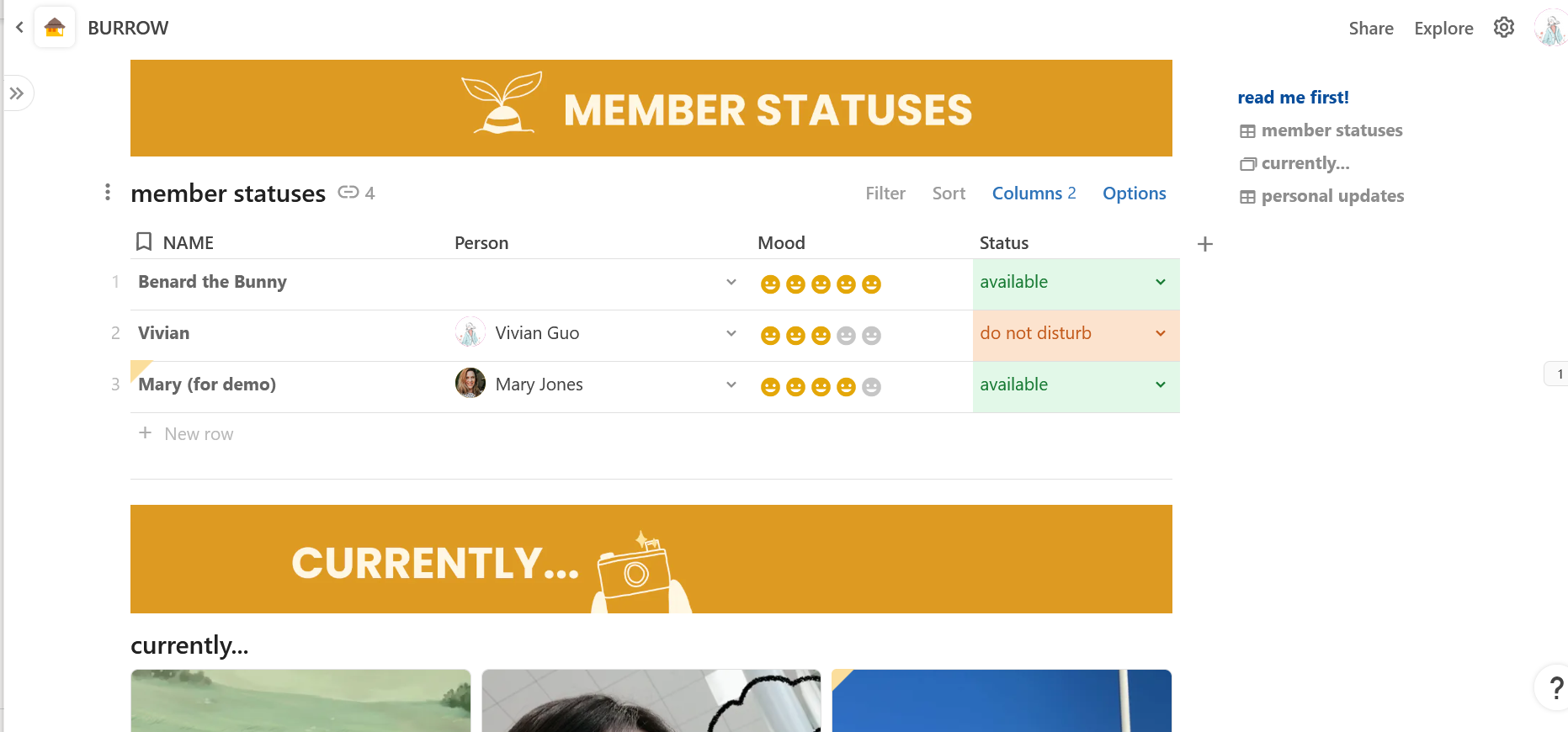Image resolution: width=1568 pixels, height=732 pixels.
Task: Click row number 1
Action: coord(115,282)
